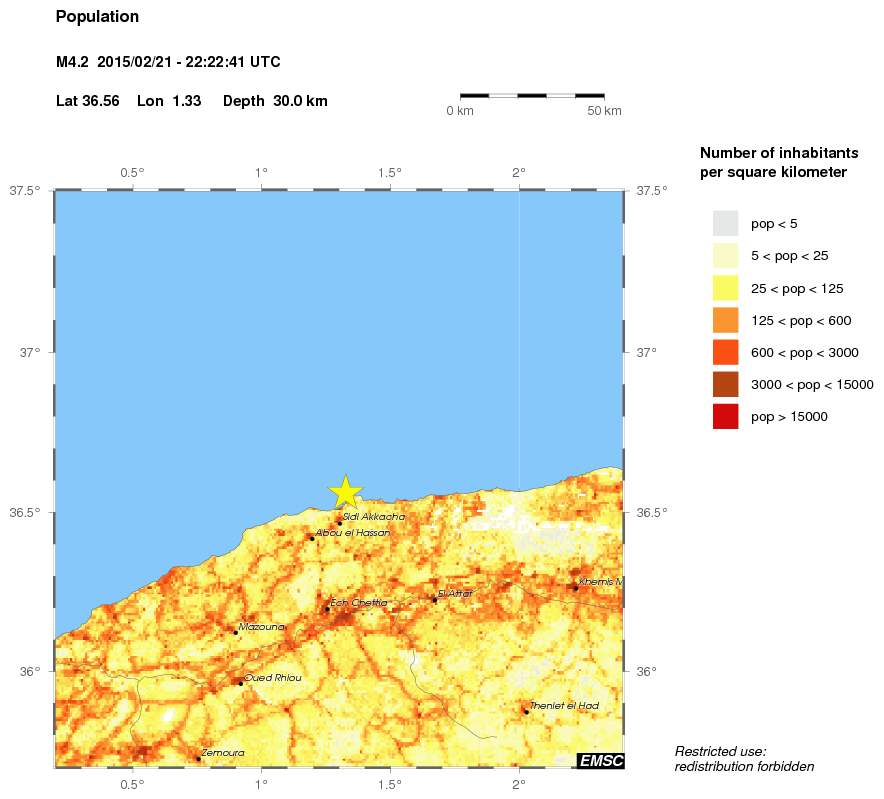Click the Zemoura city marker dot
Screen dimensions: 884x799
198,759
